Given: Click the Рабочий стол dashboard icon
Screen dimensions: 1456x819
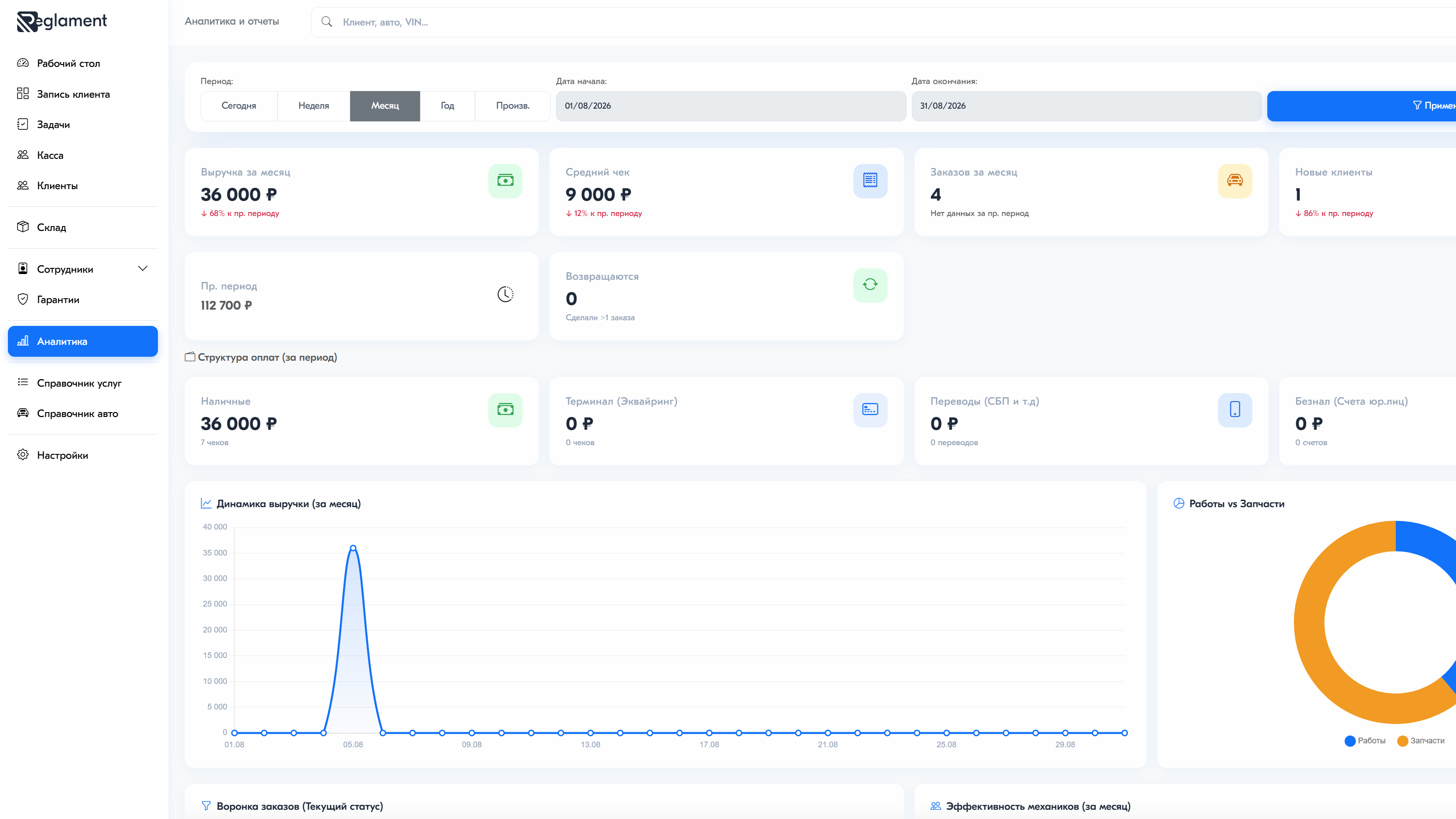Looking at the screenshot, I should (22, 63).
